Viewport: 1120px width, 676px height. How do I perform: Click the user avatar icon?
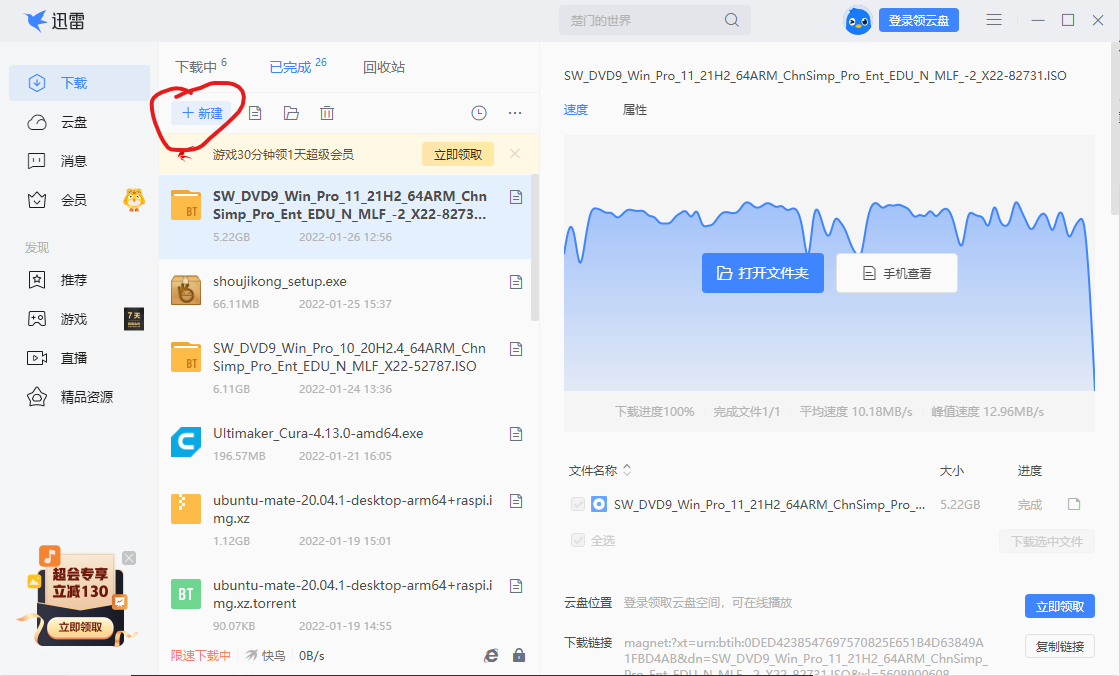click(858, 21)
